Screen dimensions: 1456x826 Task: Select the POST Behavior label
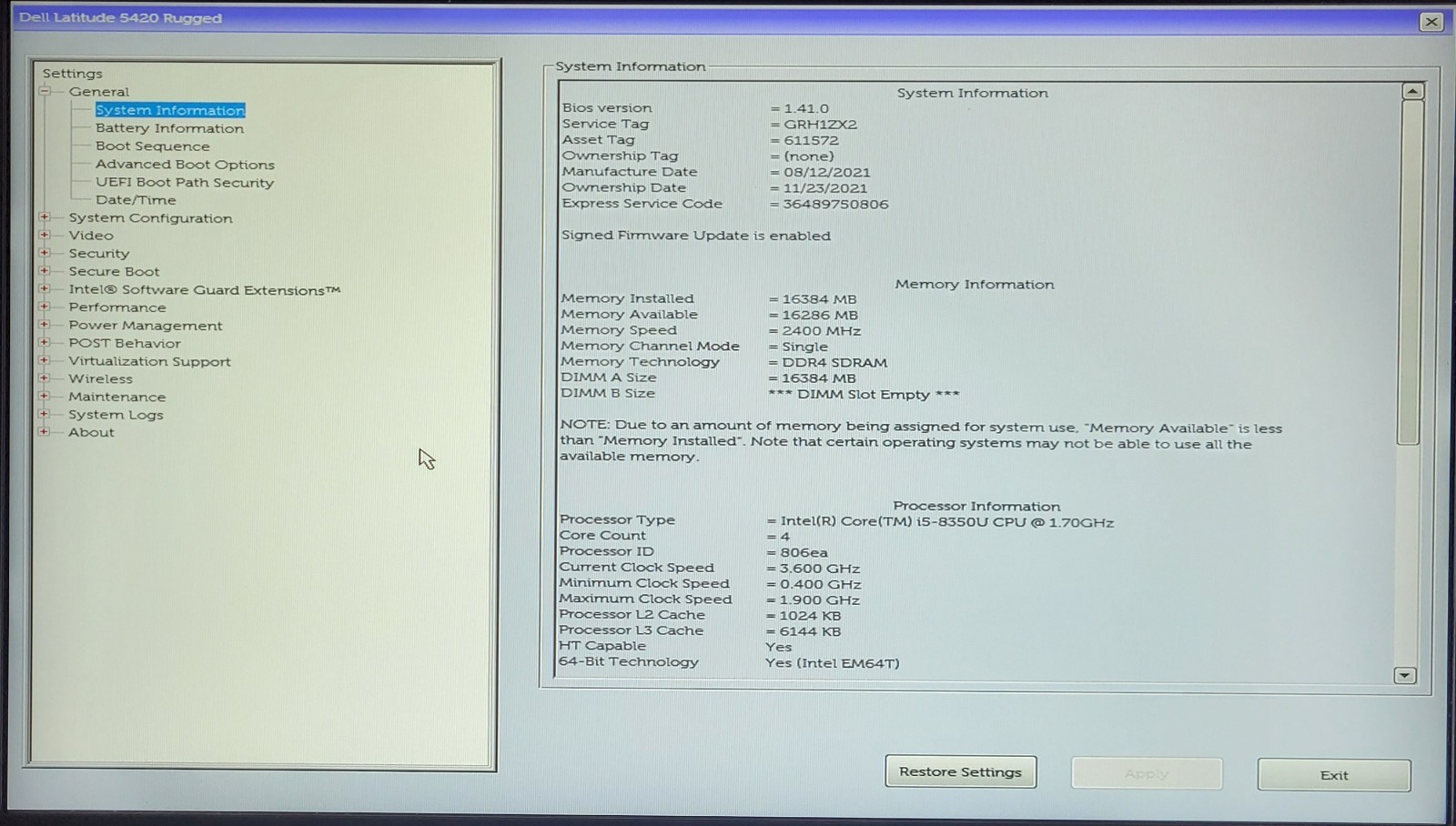[x=125, y=343]
